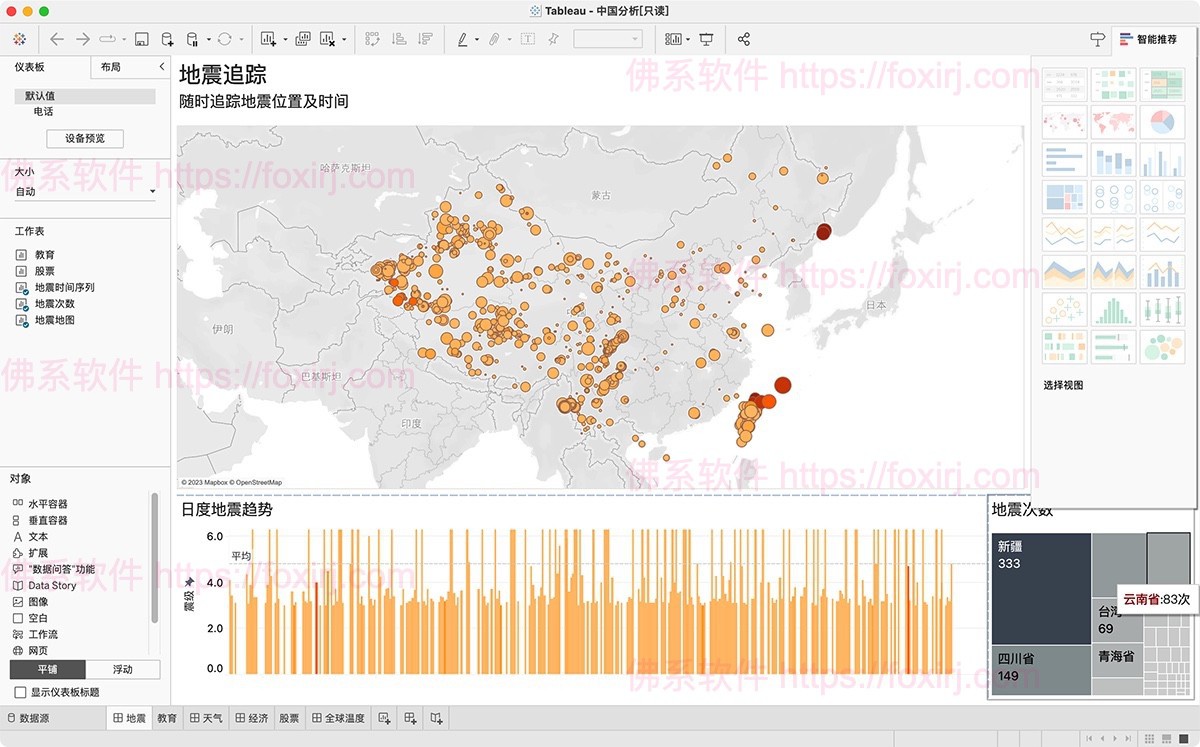Click the 设备预览 button
1200x747 pixels.
[84, 138]
